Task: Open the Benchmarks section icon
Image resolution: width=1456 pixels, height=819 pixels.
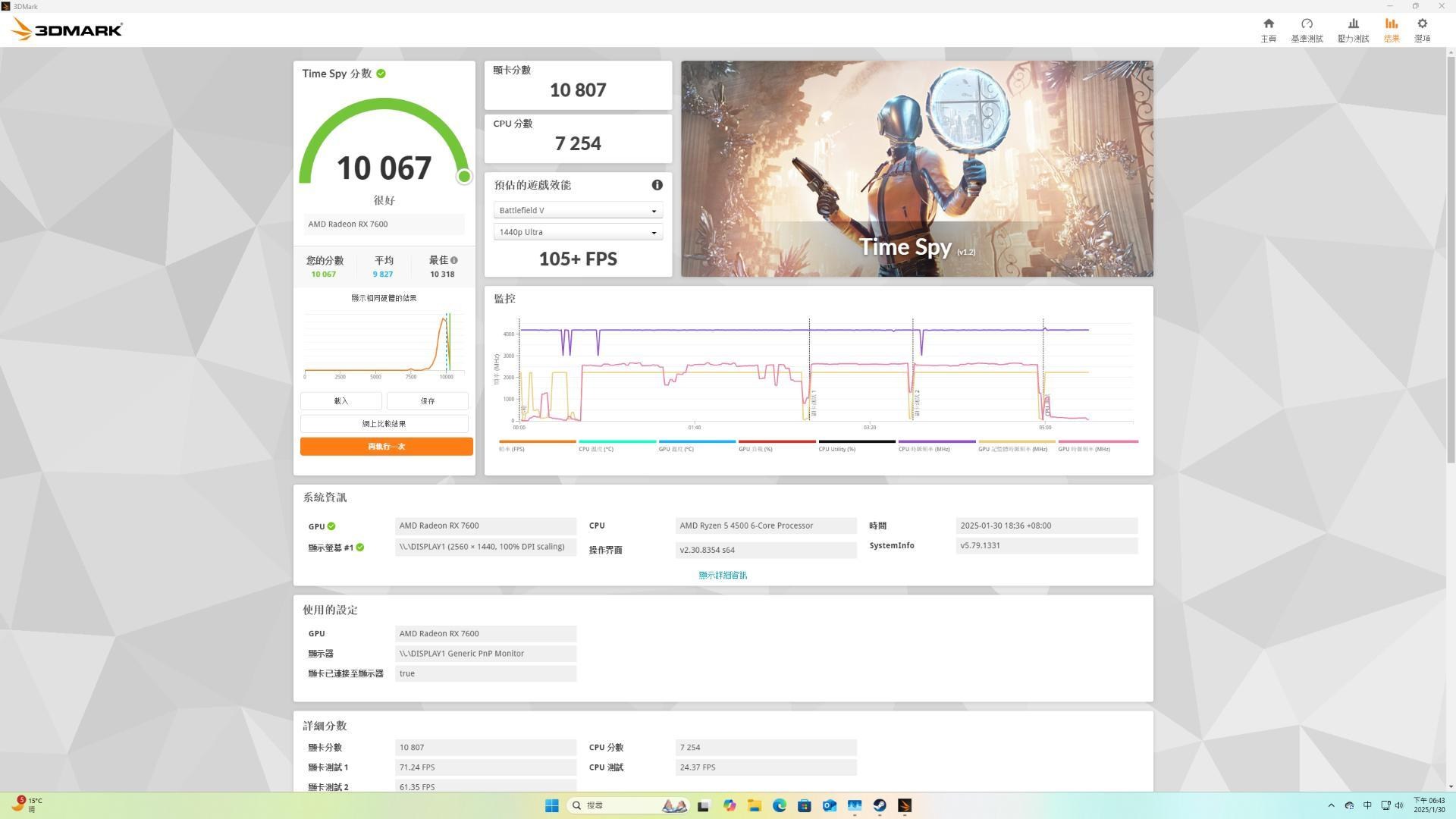Action: (1307, 24)
